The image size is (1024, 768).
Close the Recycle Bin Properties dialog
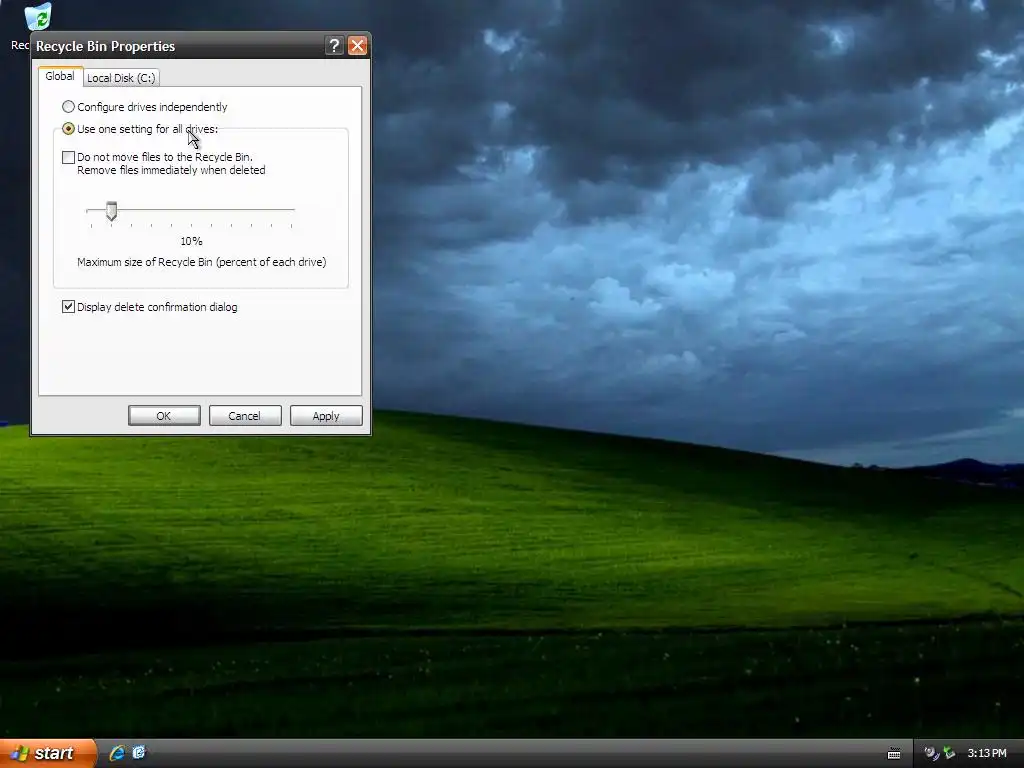tap(357, 46)
